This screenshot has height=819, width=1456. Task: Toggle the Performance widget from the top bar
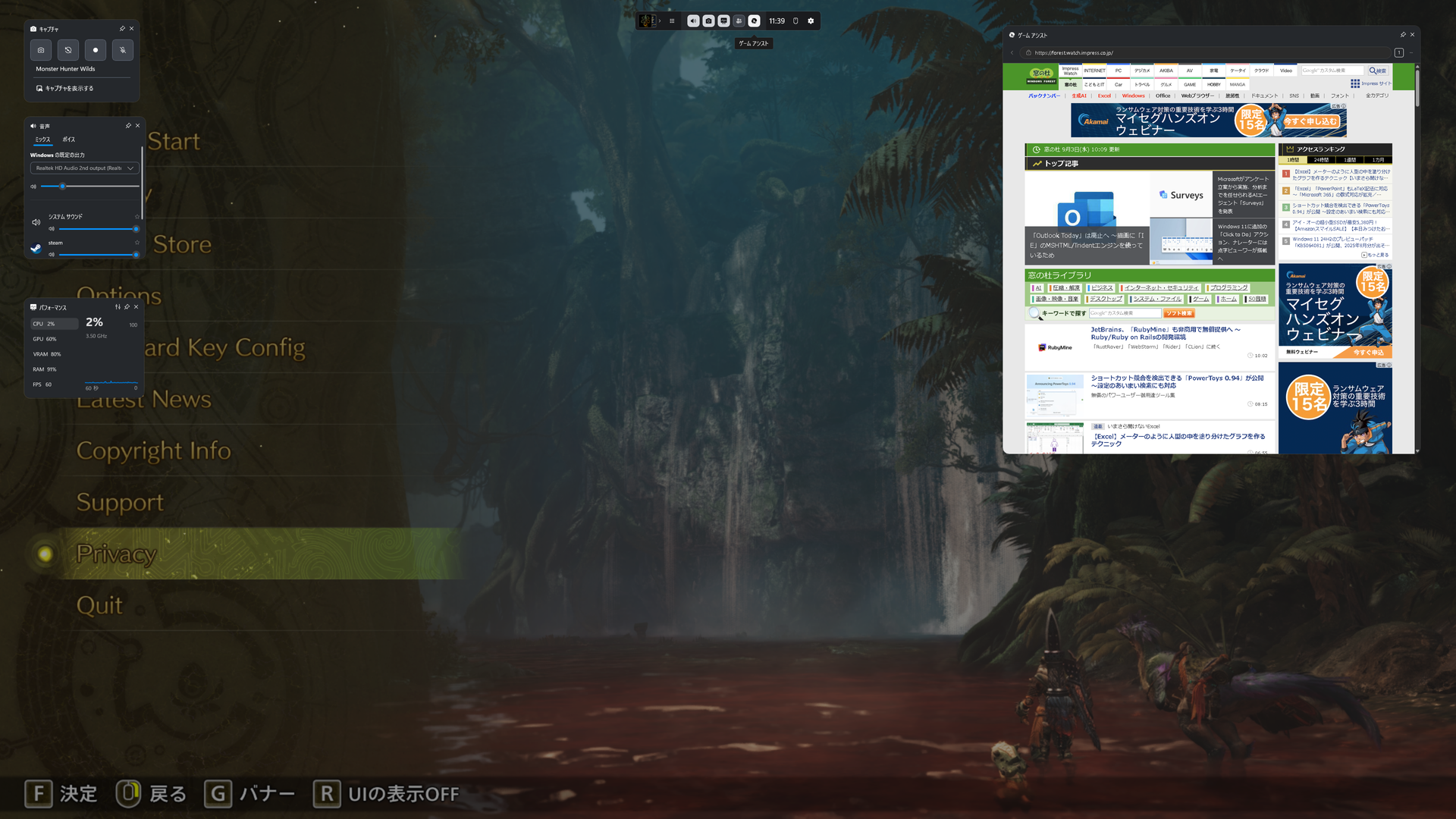point(723,21)
